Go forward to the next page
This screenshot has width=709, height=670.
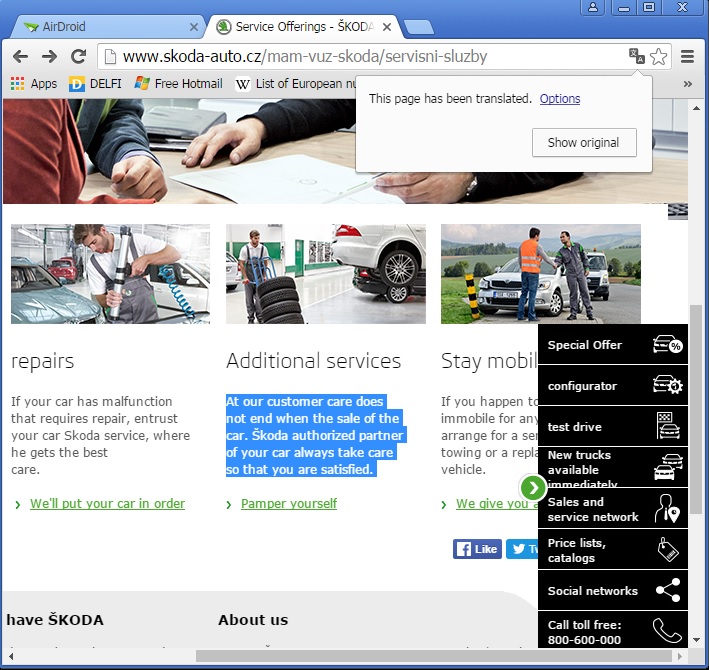pos(49,57)
